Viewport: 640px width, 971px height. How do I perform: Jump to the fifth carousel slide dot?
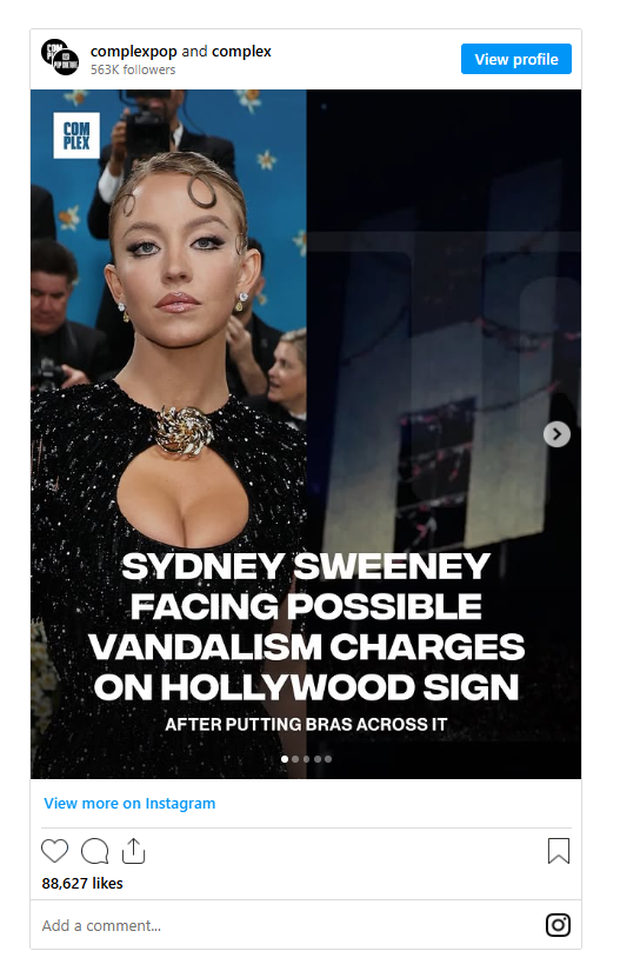[328, 759]
